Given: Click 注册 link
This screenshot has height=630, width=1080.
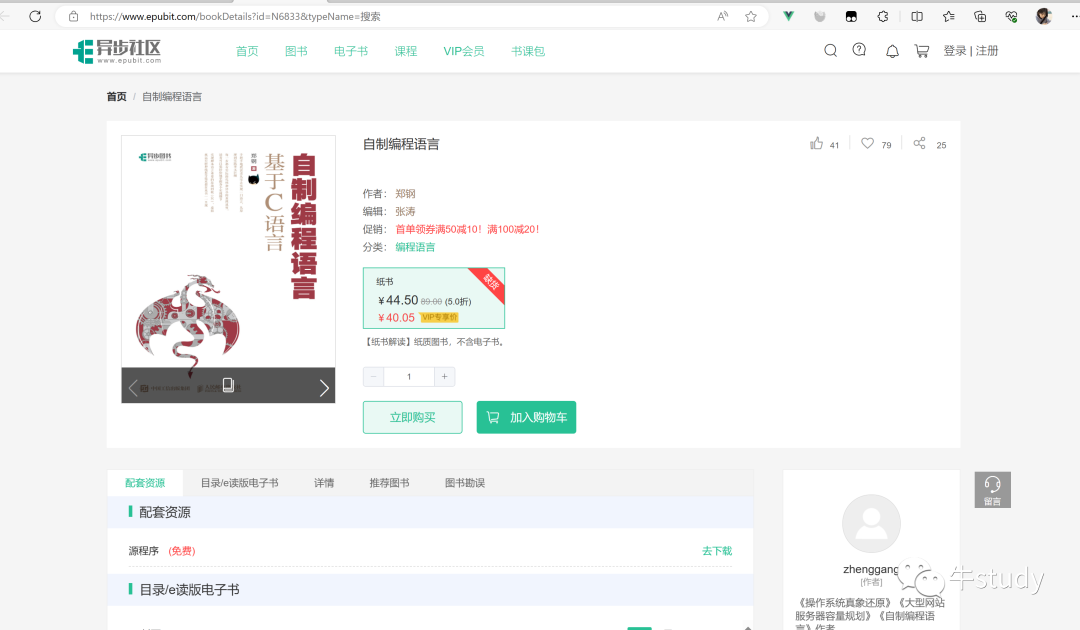Looking at the screenshot, I should [987, 51].
